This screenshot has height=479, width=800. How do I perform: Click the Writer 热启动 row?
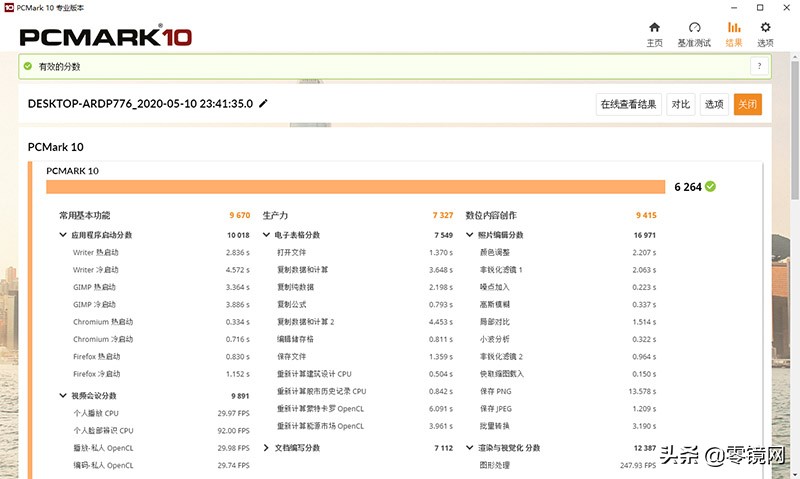(x=161, y=253)
